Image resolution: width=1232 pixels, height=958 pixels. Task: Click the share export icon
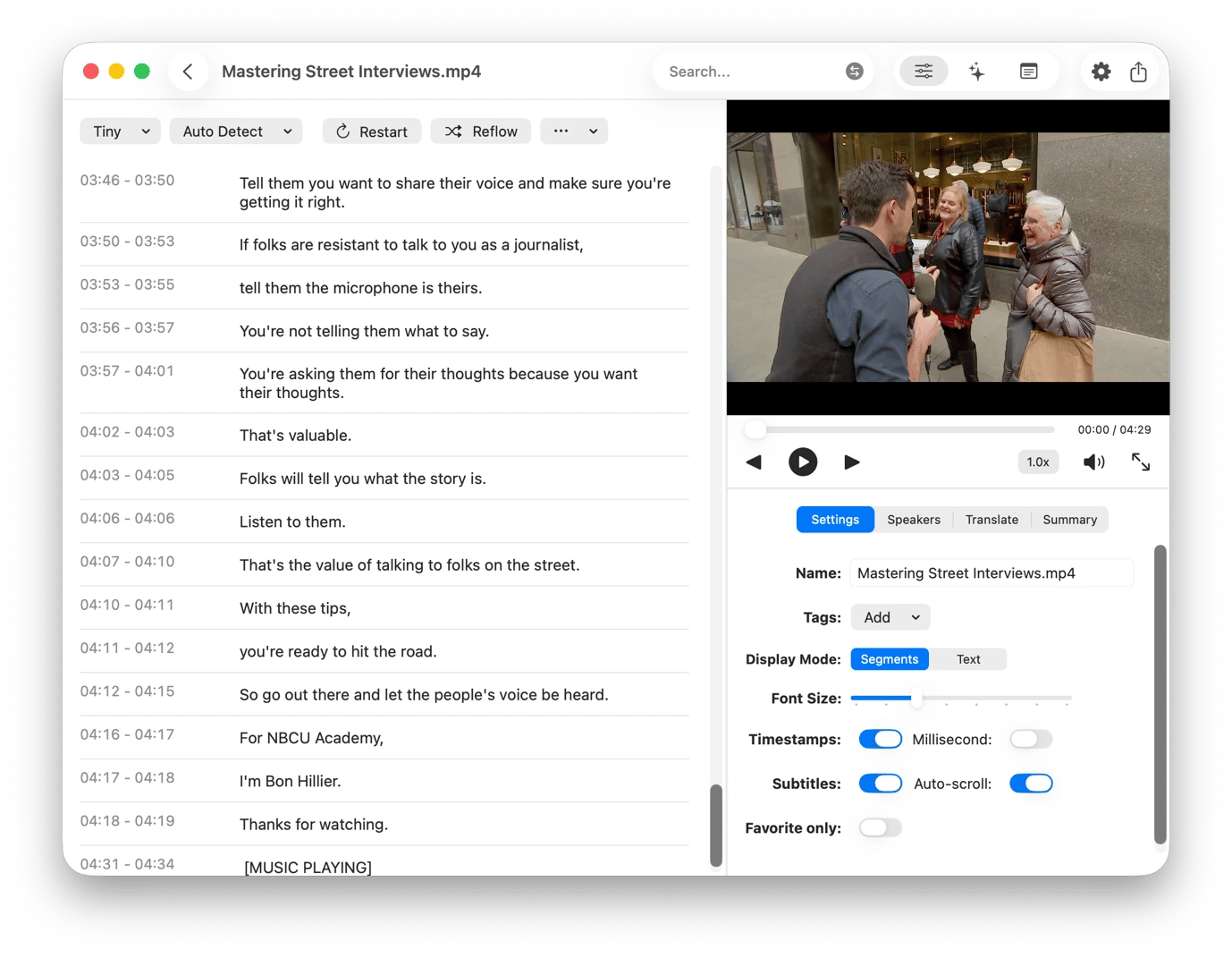1138,72
